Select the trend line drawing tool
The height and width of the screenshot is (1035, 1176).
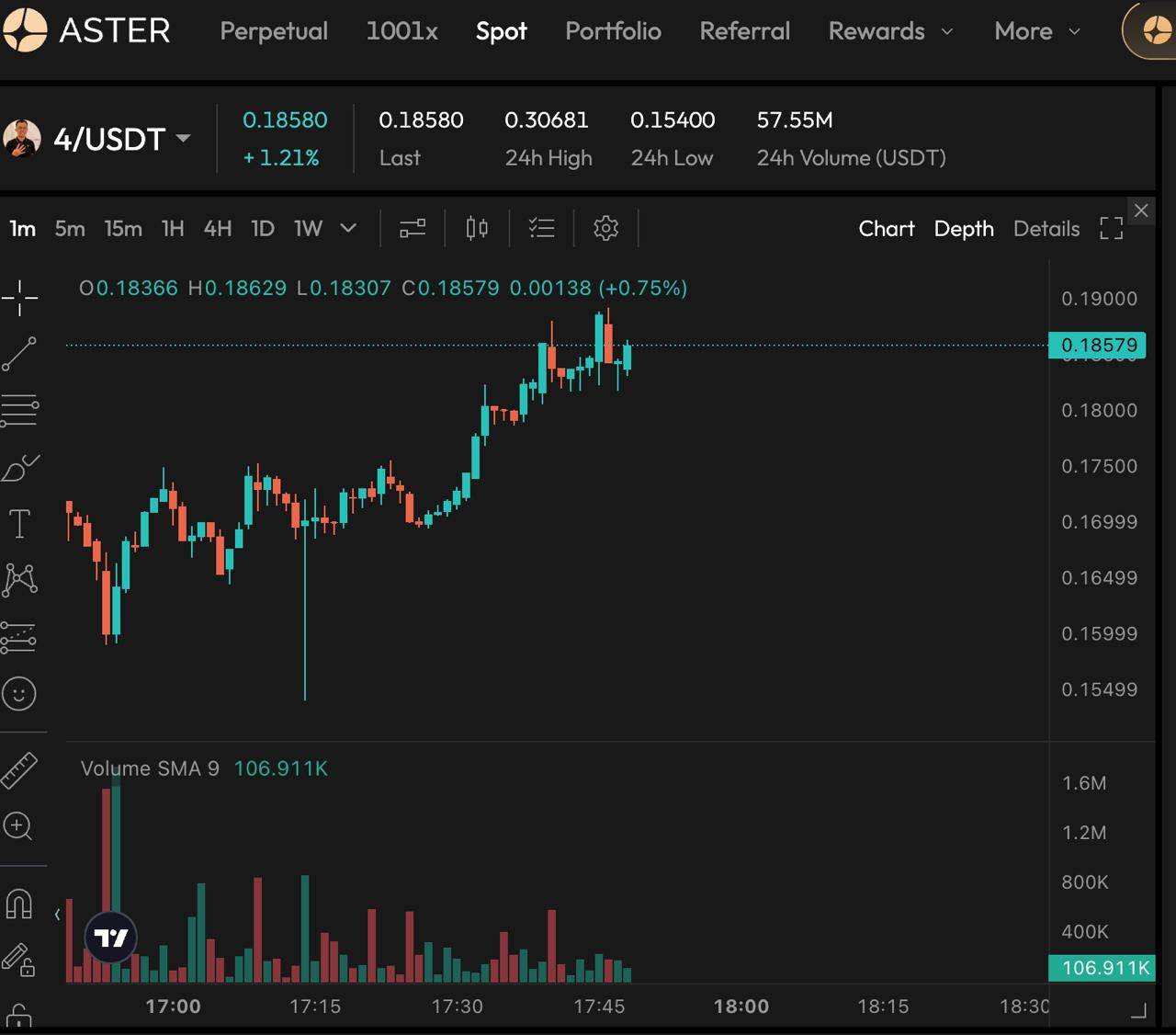click(x=19, y=354)
